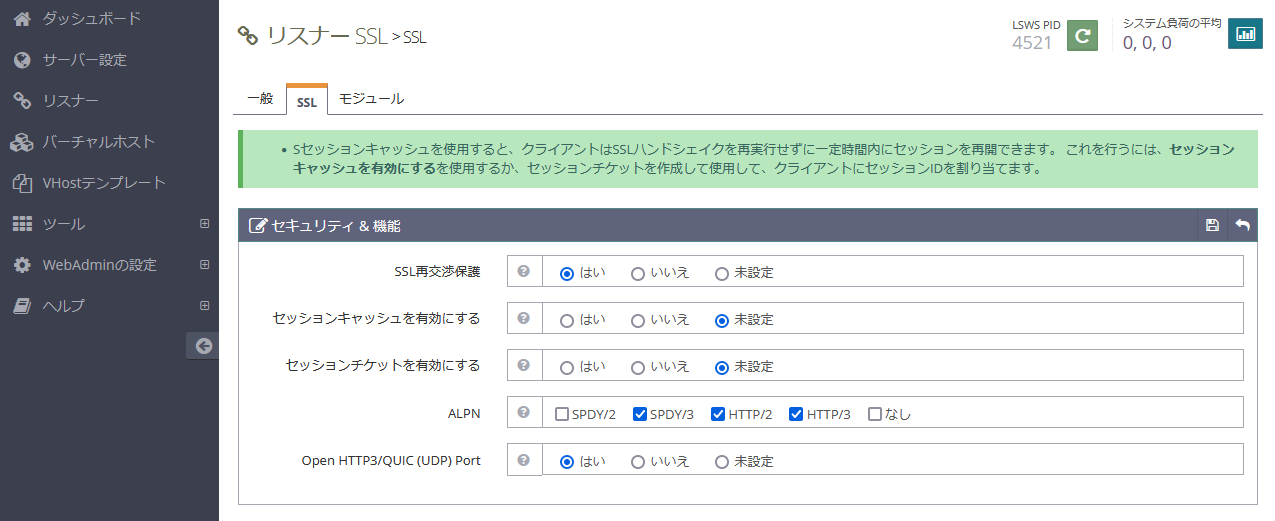
Task: Select いいえ for セッションキャッシュを有効にする
Action: click(x=638, y=320)
